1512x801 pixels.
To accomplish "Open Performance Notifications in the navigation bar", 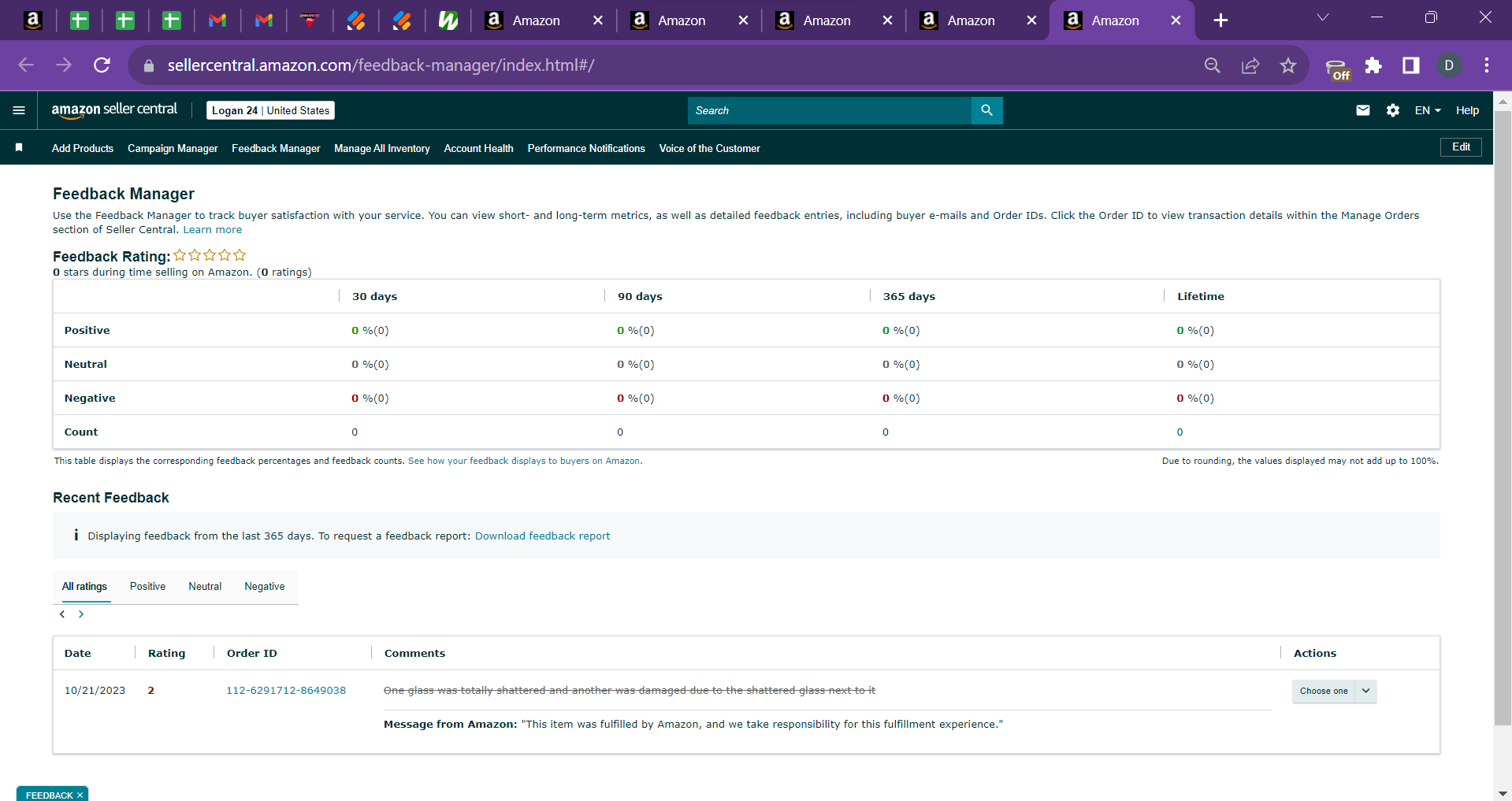I will 586,148.
